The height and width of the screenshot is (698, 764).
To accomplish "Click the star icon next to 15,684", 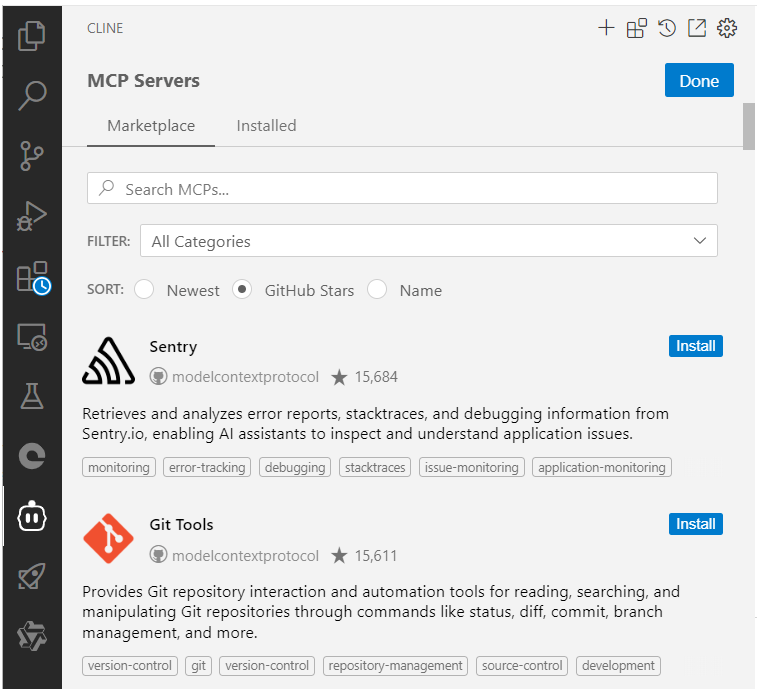I will [339, 377].
